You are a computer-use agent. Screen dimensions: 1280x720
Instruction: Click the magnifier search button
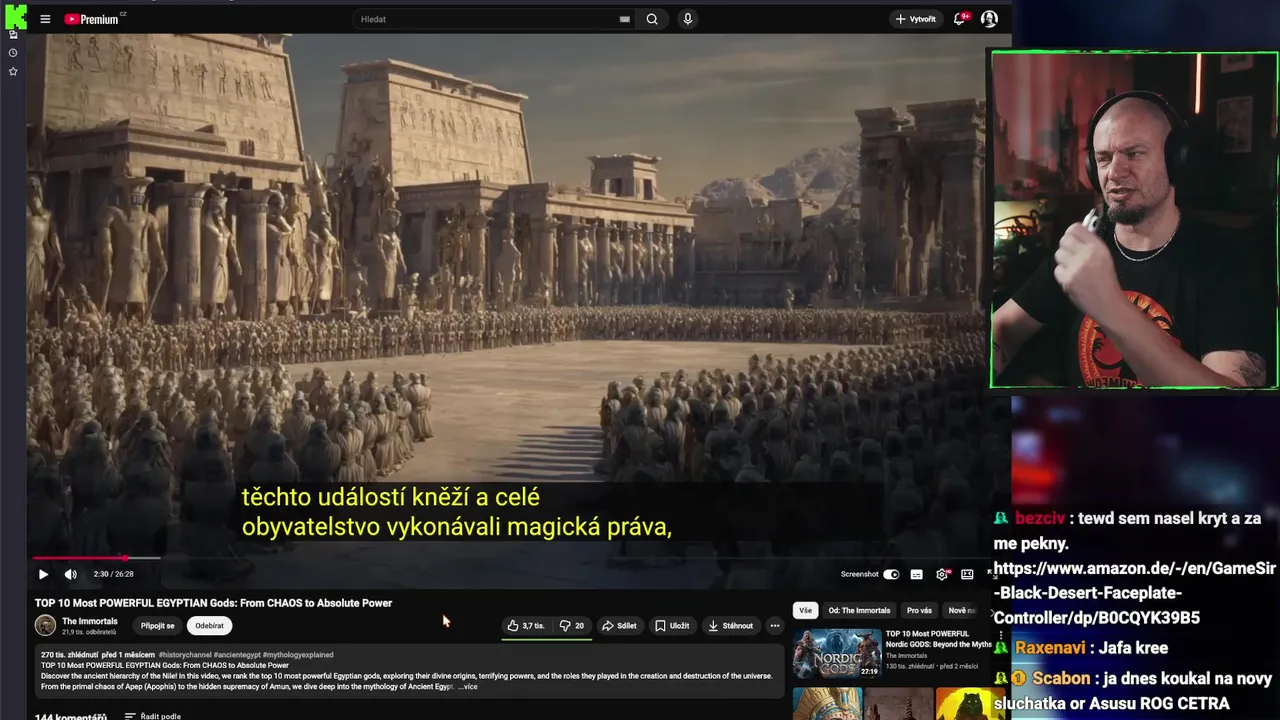click(x=652, y=19)
